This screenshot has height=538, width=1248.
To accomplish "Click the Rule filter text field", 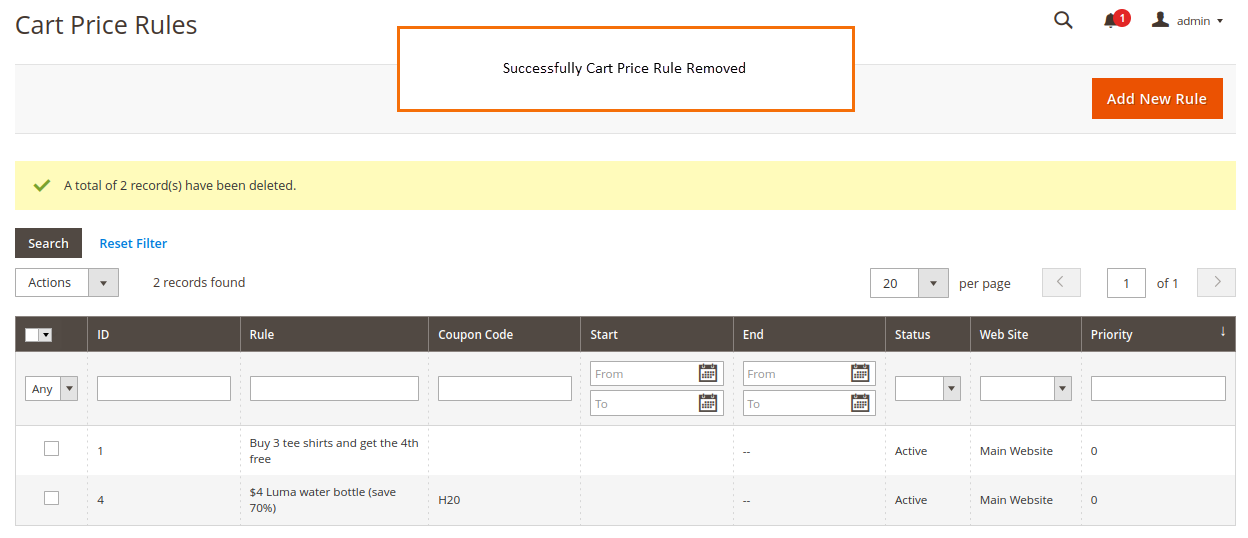I will (x=334, y=388).
